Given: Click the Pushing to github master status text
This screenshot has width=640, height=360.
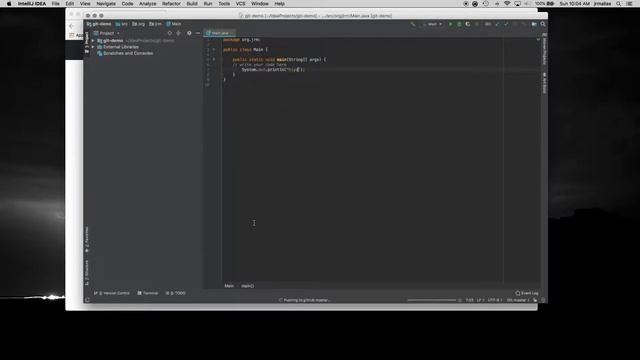Looking at the screenshot, I should coord(304,300).
